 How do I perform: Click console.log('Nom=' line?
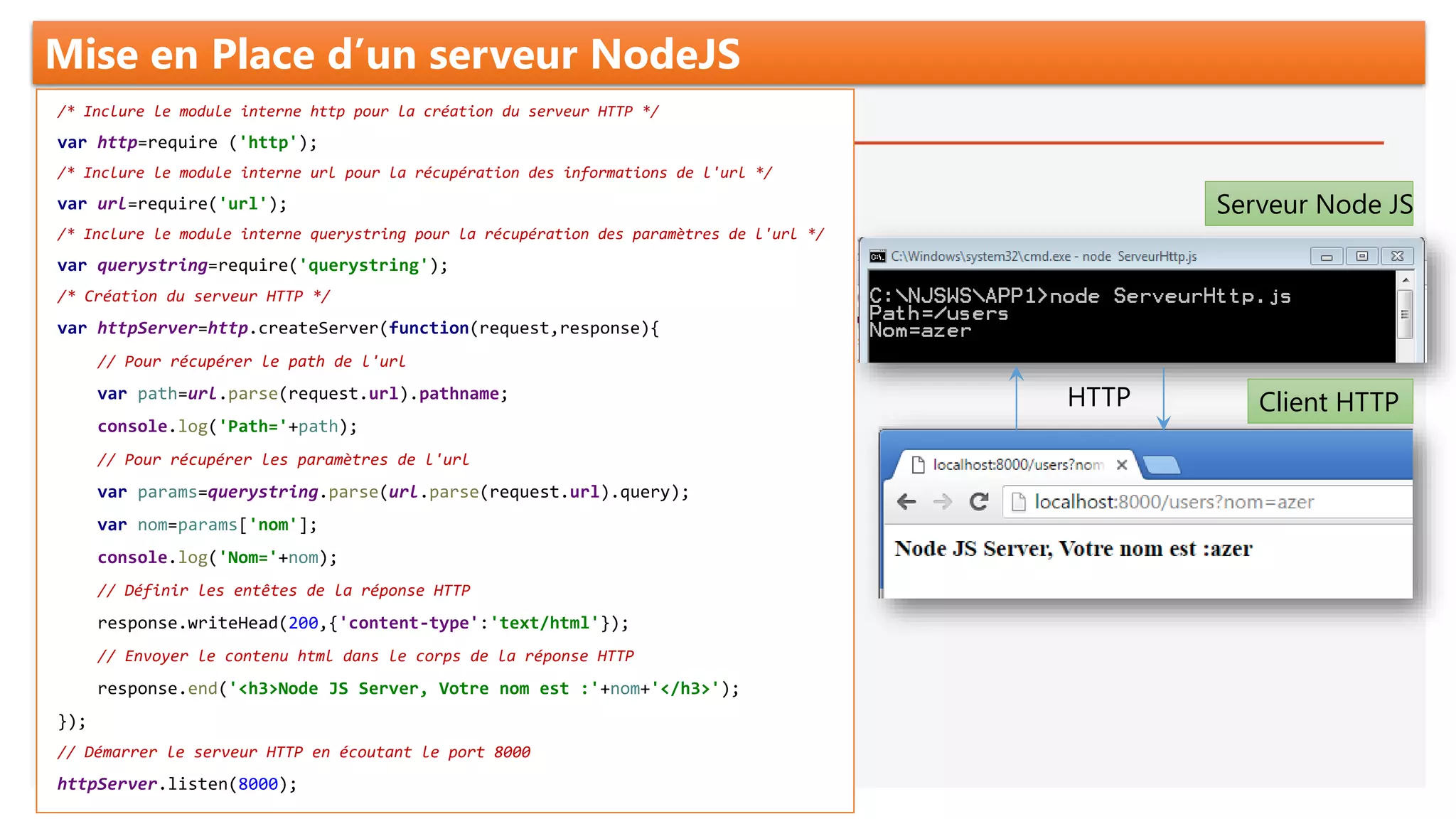[218, 557]
